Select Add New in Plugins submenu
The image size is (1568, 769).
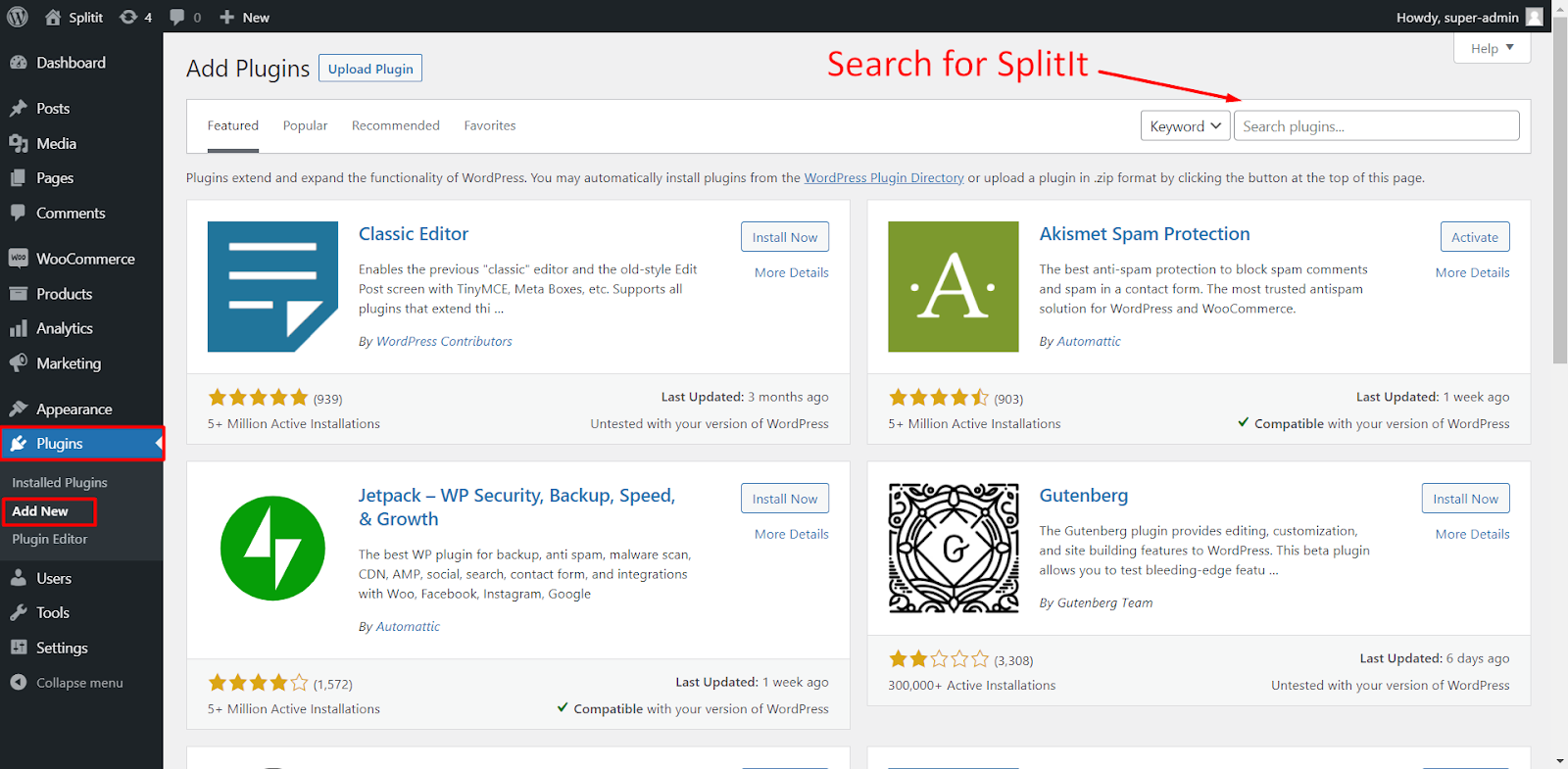pyautogui.click(x=40, y=511)
